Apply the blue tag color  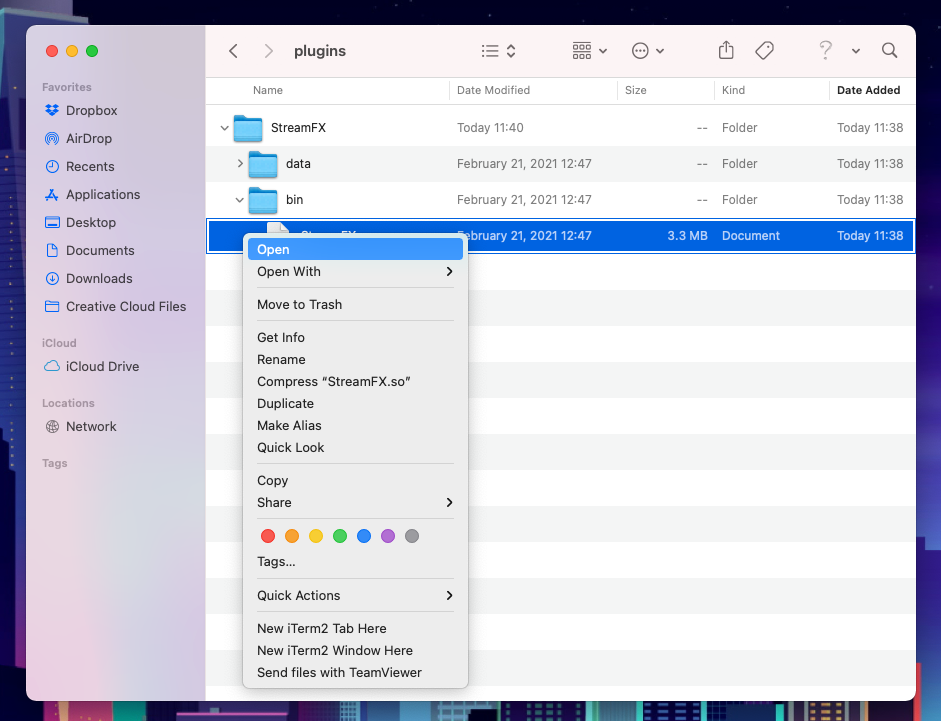click(x=364, y=536)
